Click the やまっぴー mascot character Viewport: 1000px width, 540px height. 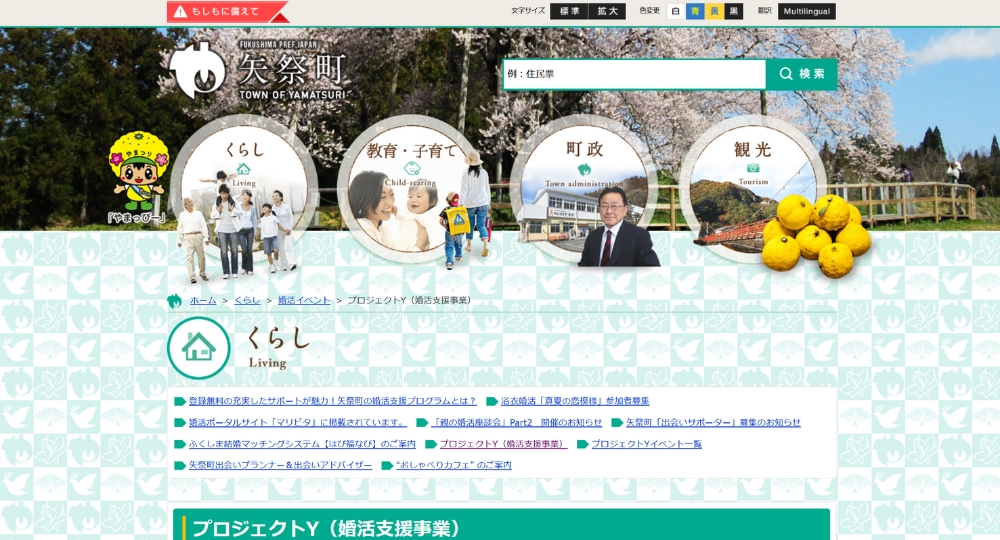tap(137, 176)
